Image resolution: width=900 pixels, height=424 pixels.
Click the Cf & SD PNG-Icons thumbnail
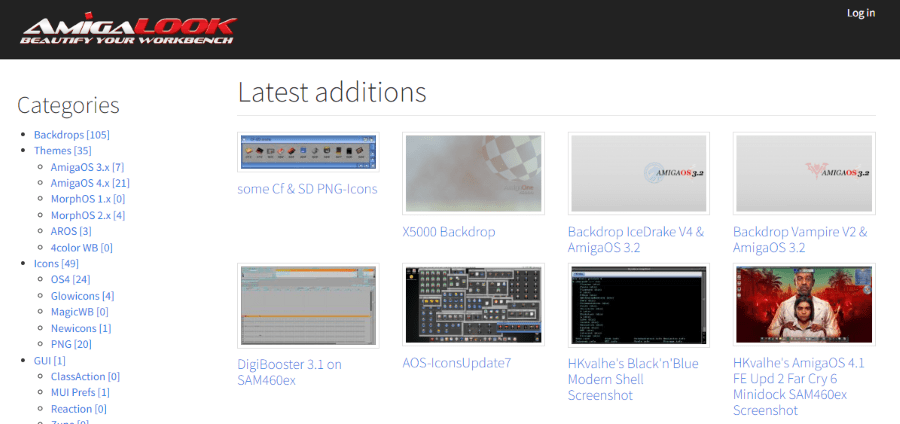tap(308, 152)
